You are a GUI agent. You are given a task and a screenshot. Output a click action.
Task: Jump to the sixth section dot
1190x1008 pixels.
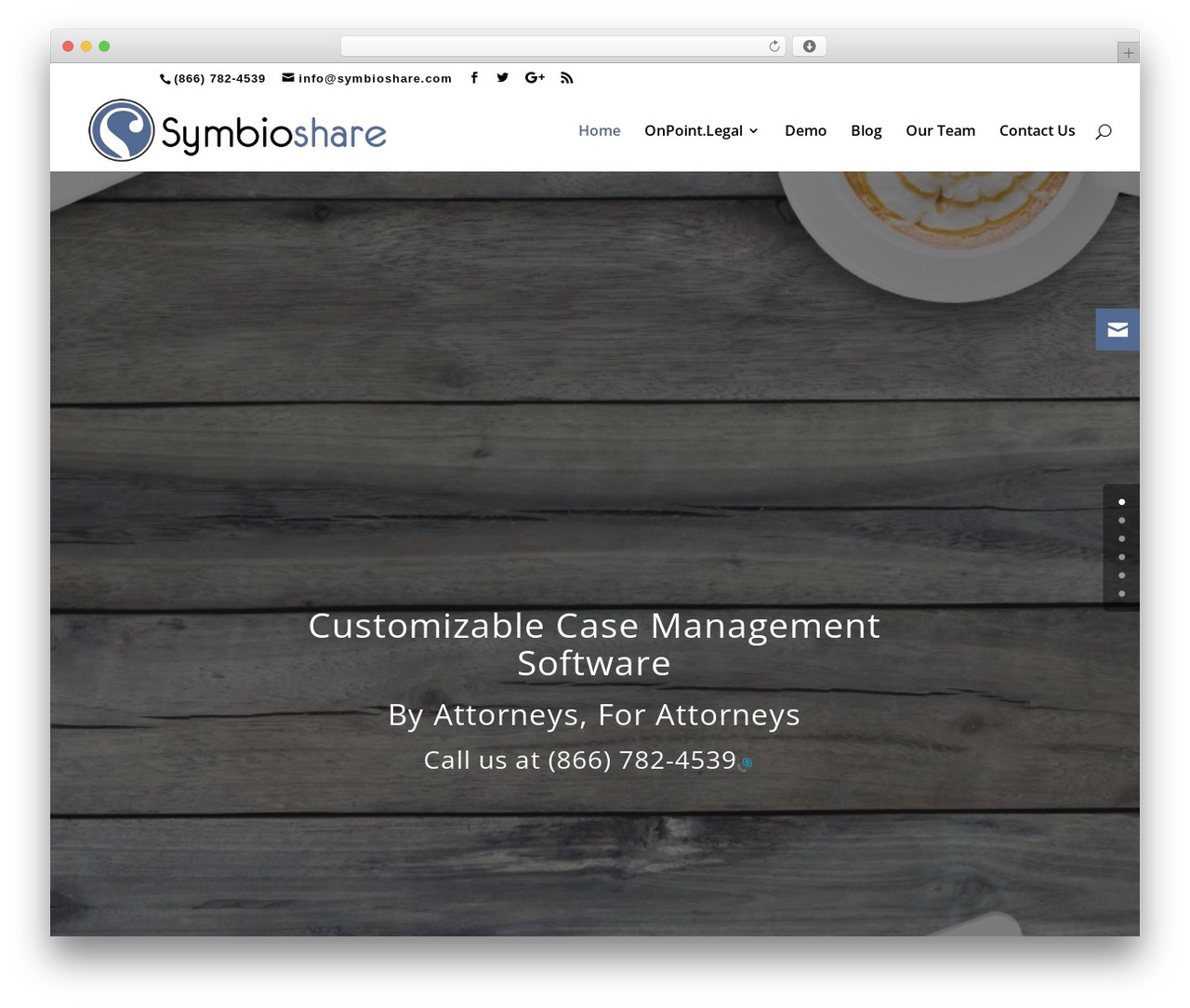(1122, 594)
